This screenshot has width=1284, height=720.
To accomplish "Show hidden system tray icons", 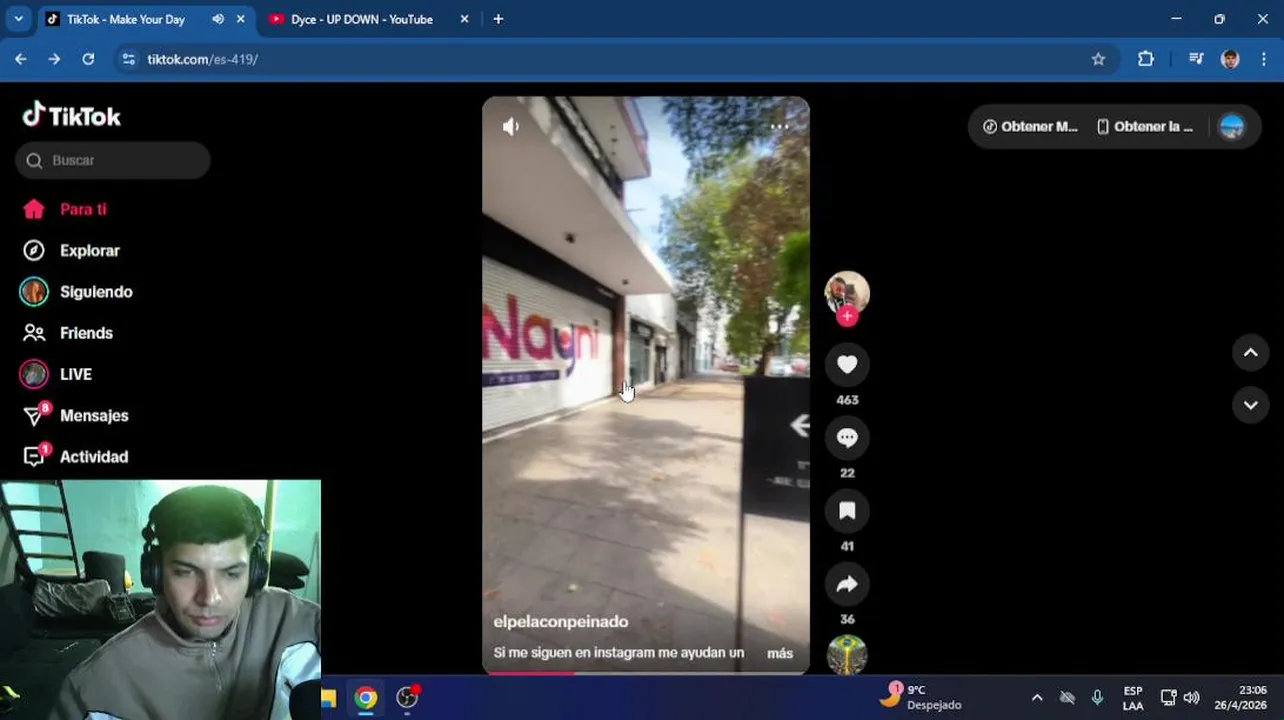I will click(1037, 698).
